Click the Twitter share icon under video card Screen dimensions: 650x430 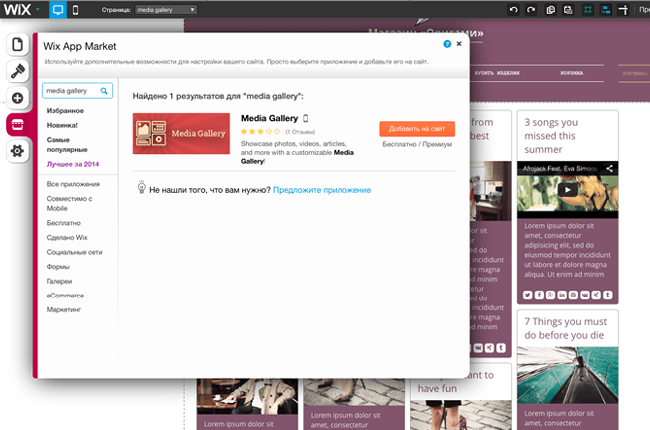[527, 295]
